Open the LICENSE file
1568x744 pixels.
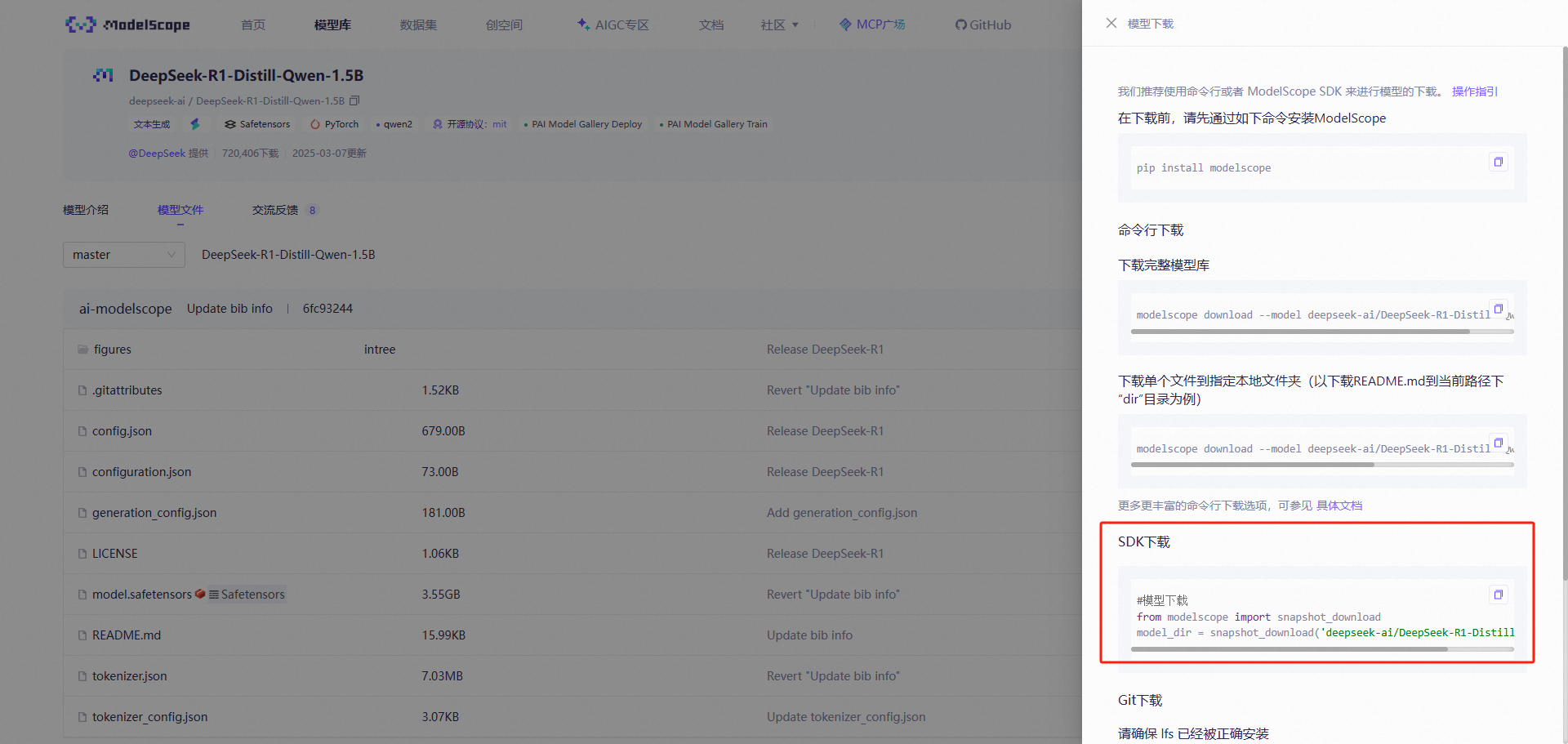click(x=115, y=554)
